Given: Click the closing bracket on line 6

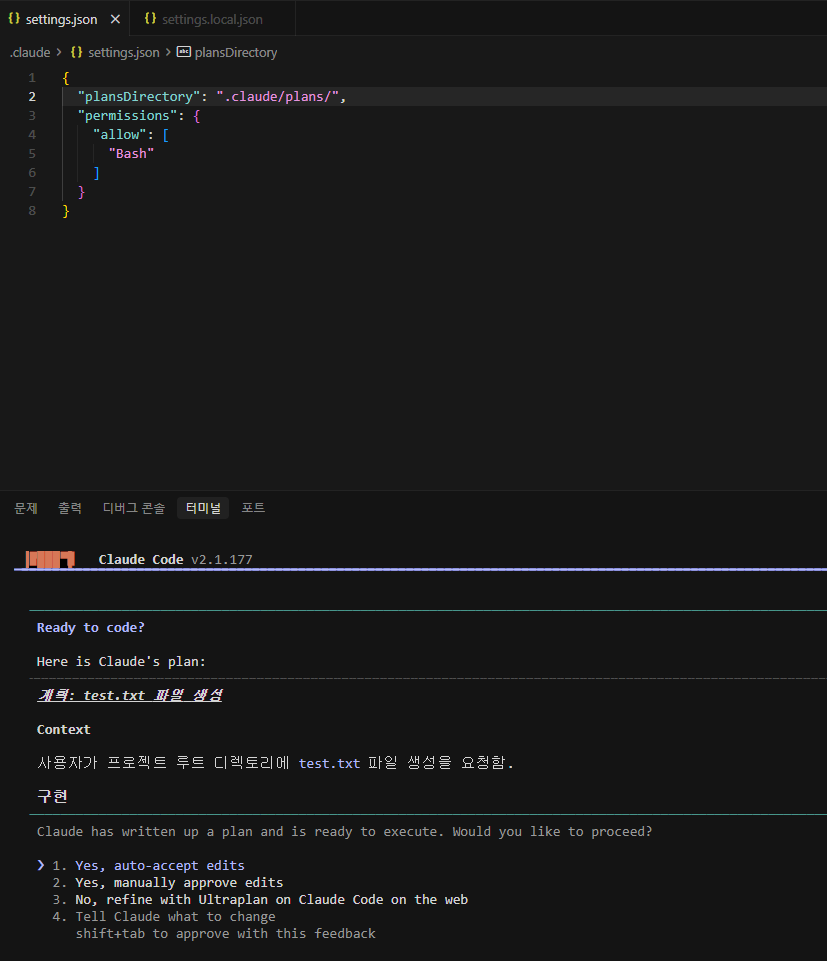Looking at the screenshot, I should 96,173.
